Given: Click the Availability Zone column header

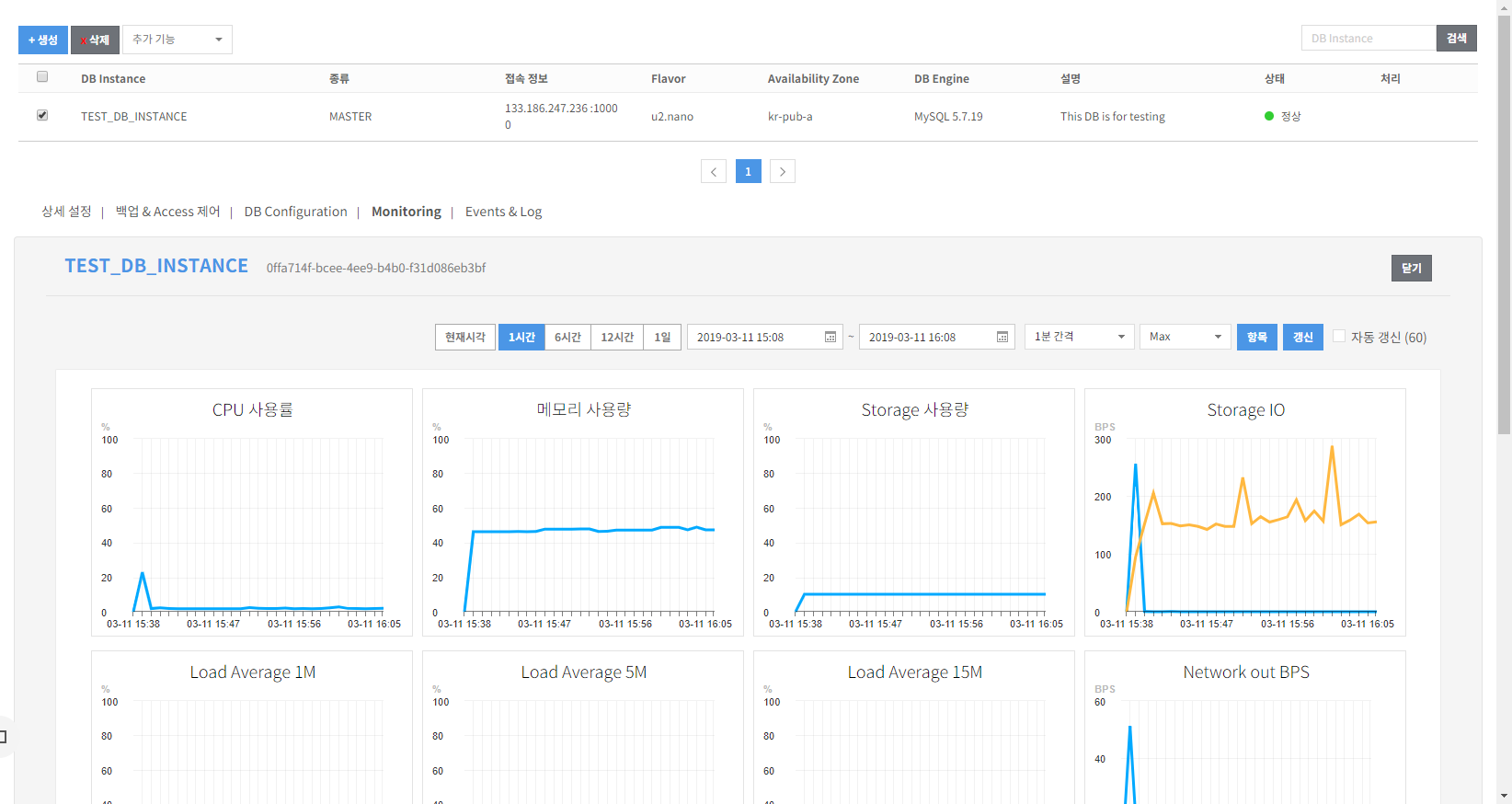Looking at the screenshot, I should tap(813, 79).
